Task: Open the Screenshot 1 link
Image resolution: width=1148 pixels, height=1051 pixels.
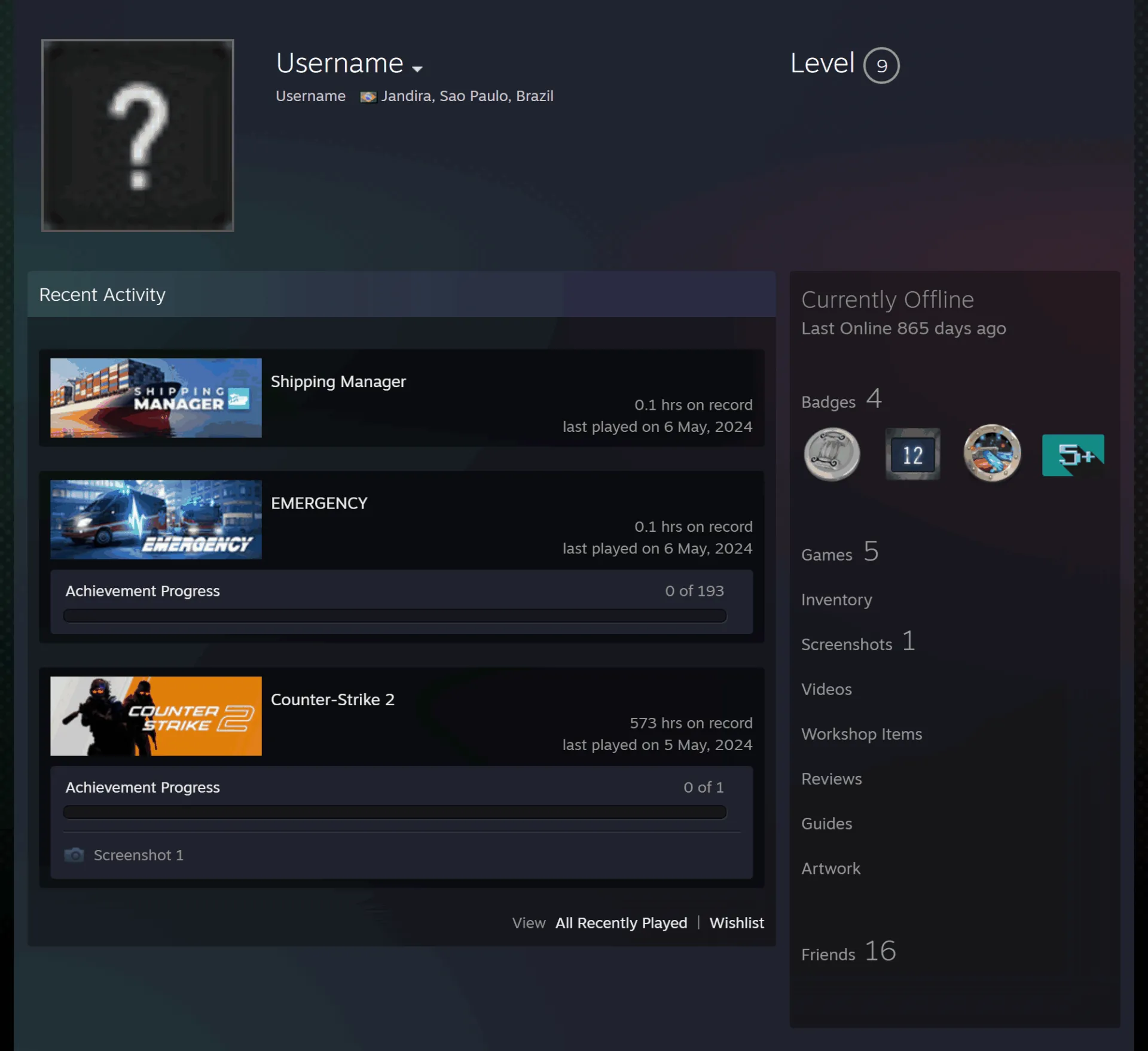Action: [139, 855]
